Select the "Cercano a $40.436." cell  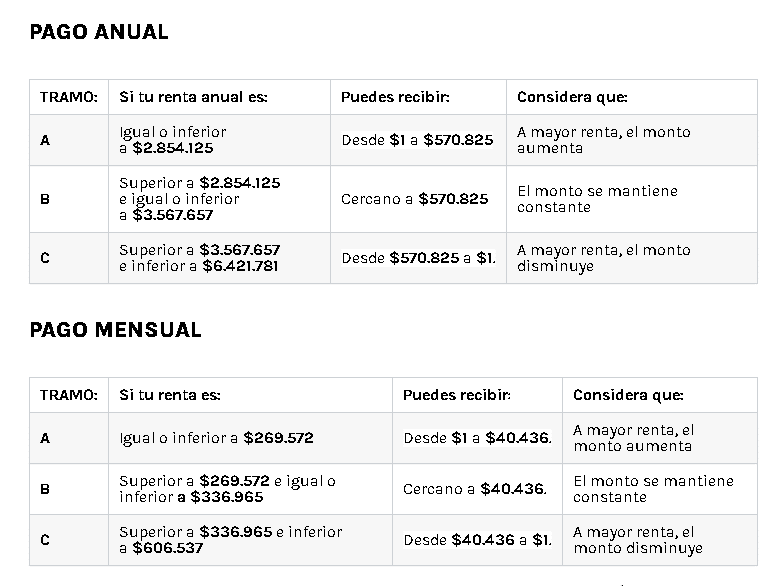pyautogui.click(x=475, y=489)
